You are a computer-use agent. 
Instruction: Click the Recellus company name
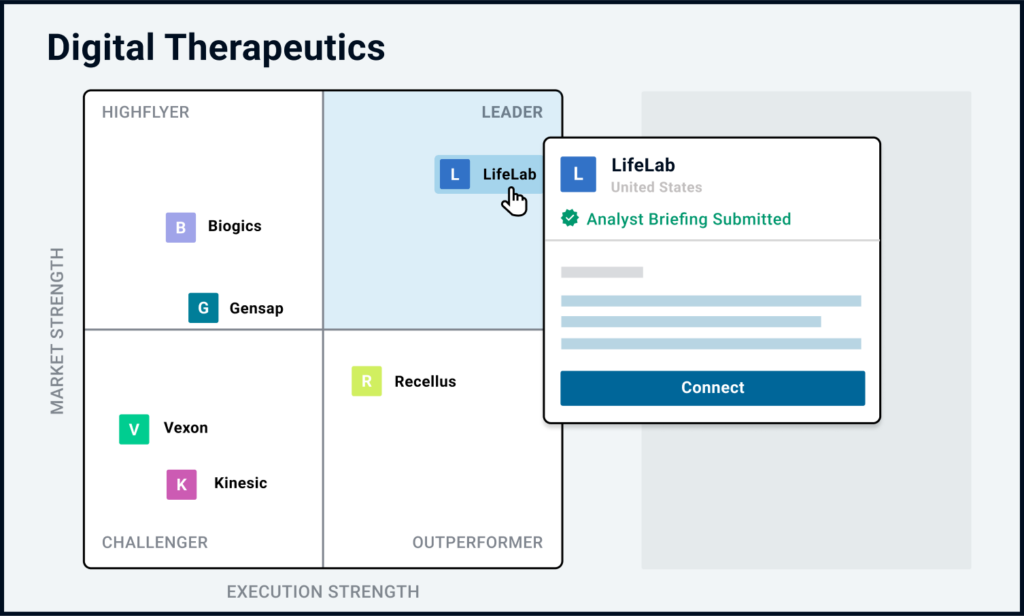(425, 381)
